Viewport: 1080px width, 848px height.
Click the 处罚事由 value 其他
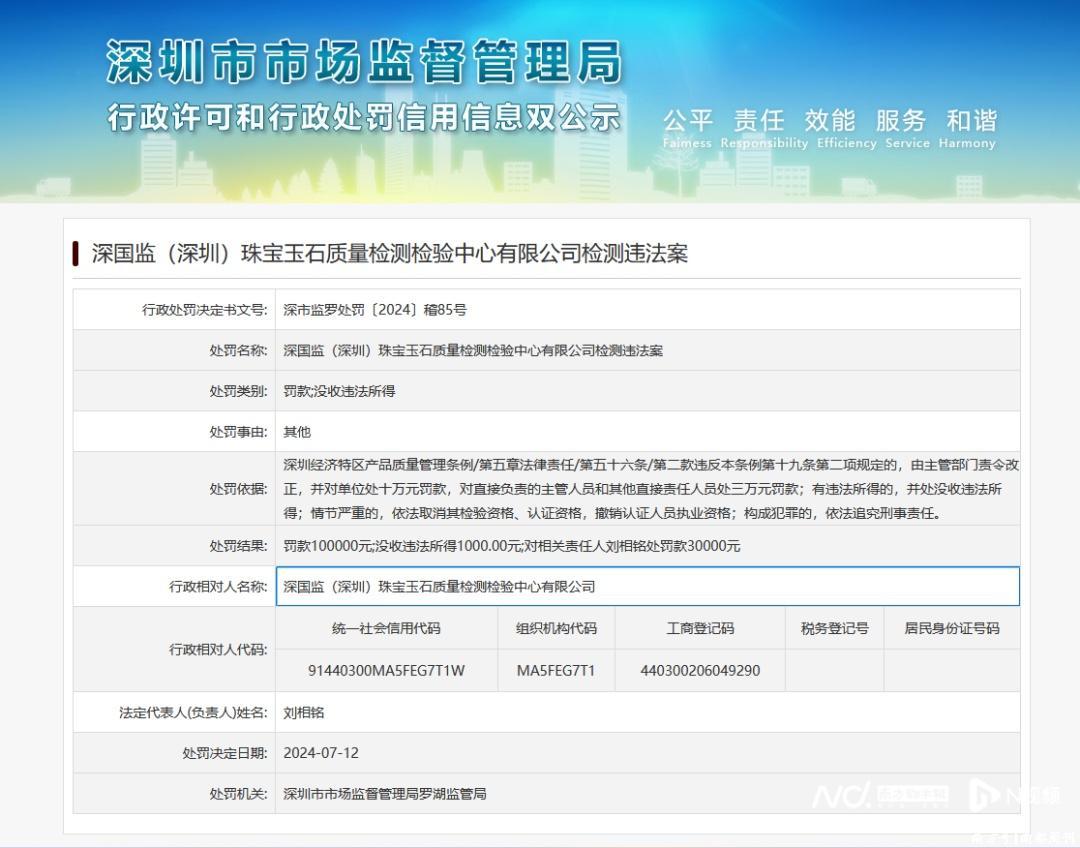[297, 432]
